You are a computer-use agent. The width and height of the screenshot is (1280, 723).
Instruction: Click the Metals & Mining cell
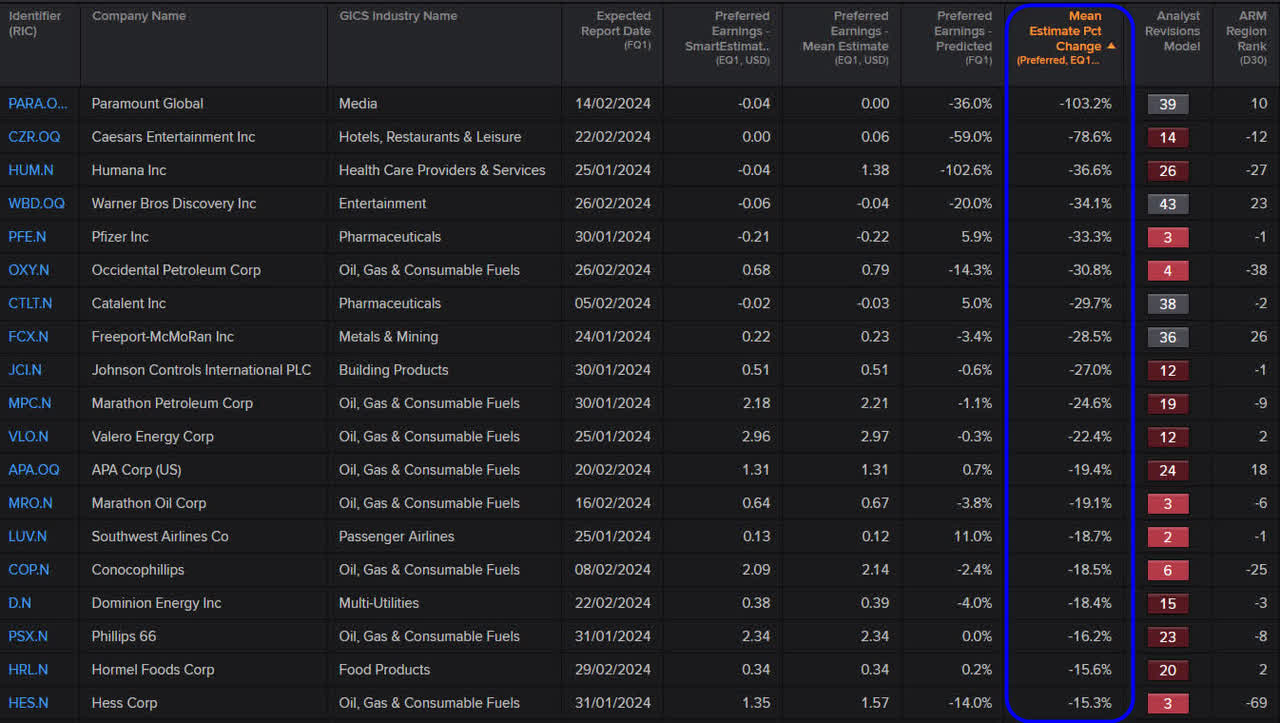coord(388,337)
